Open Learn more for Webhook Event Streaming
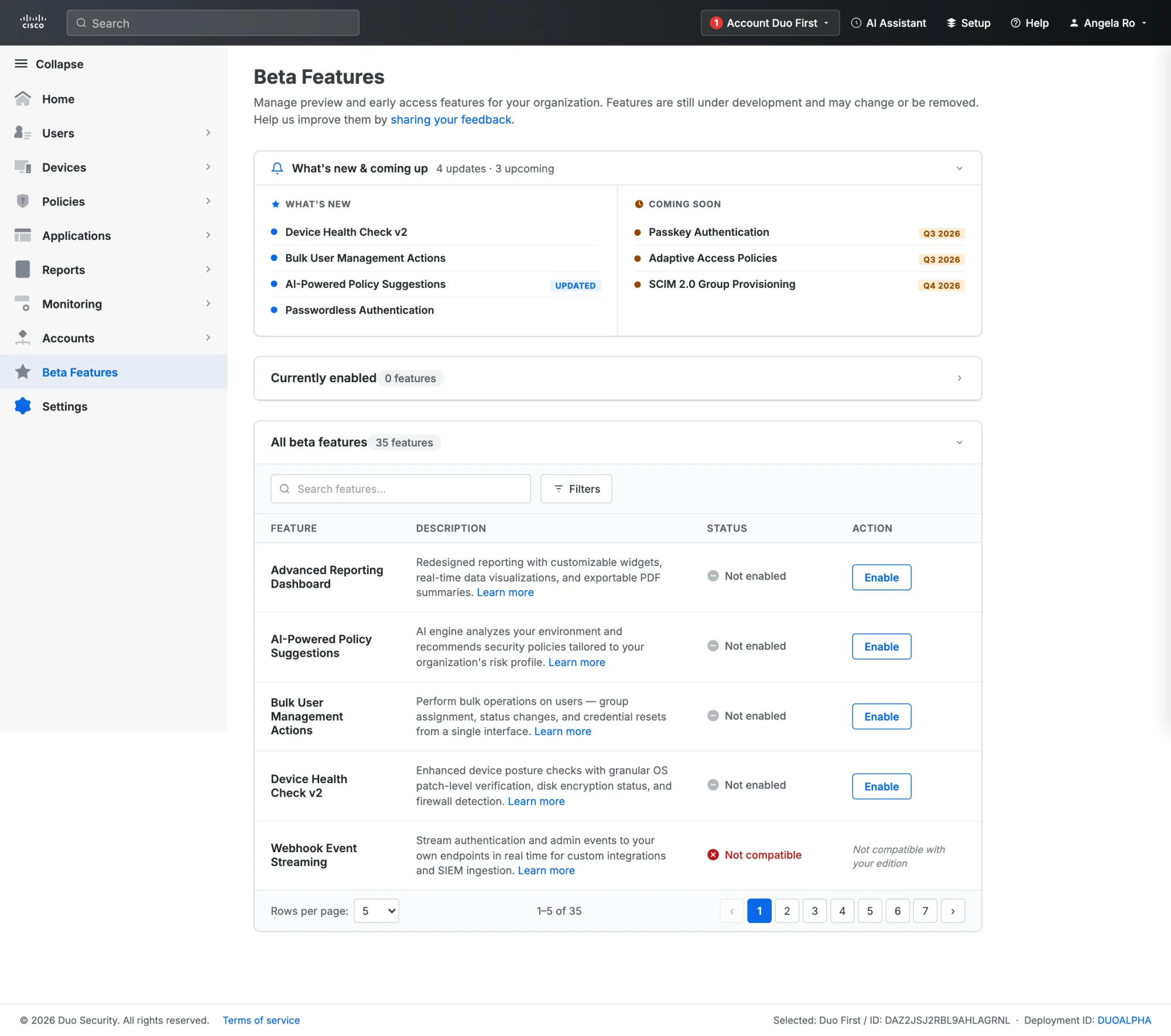Screen dimensions: 1171x1036 (546, 871)
